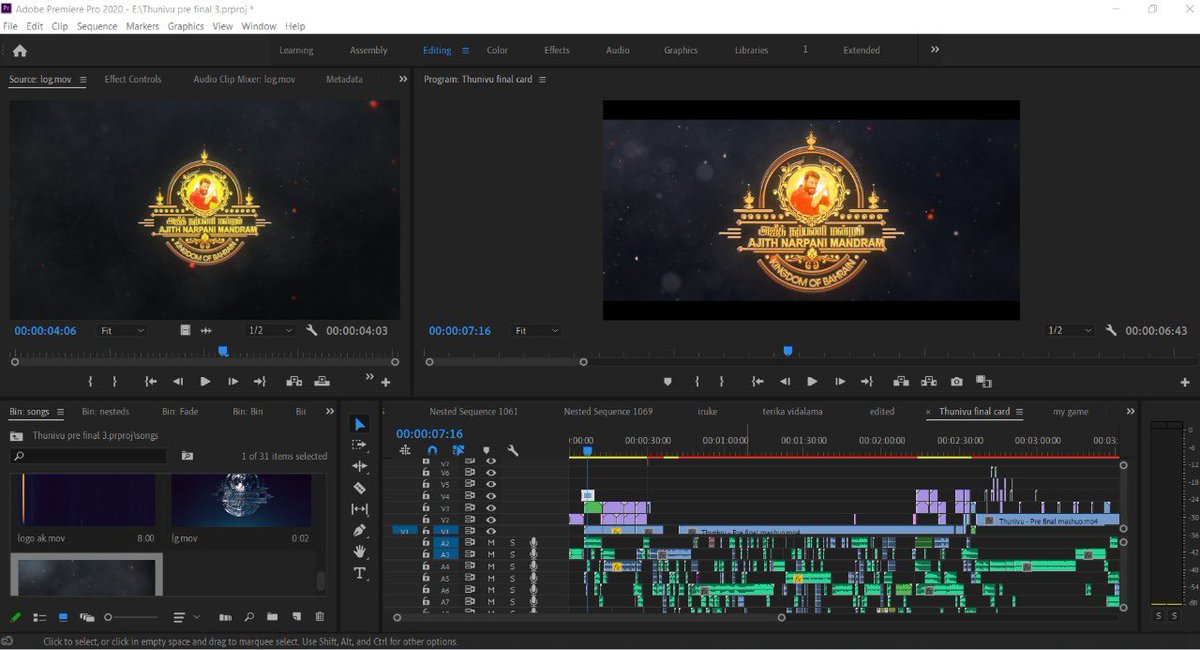
Task: Click the Program monitor playhead scrubber
Action: pyautogui.click(x=788, y=351)
